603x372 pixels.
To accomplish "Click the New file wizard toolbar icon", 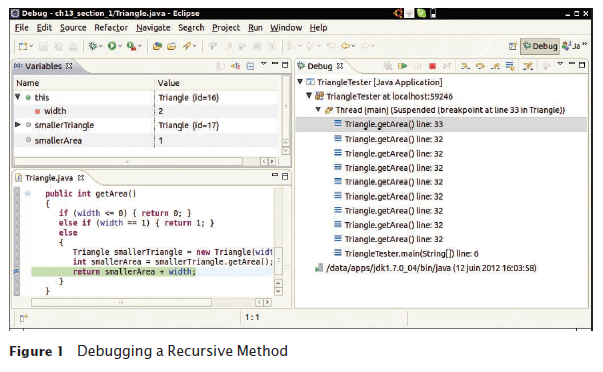I will pos(23,46).
